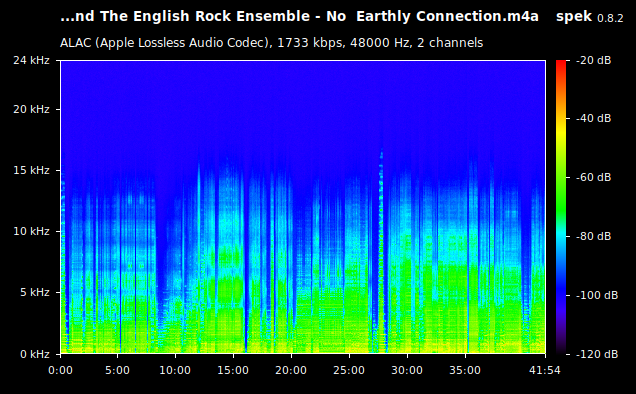Click the -40 dB scale label

[594, 118]
